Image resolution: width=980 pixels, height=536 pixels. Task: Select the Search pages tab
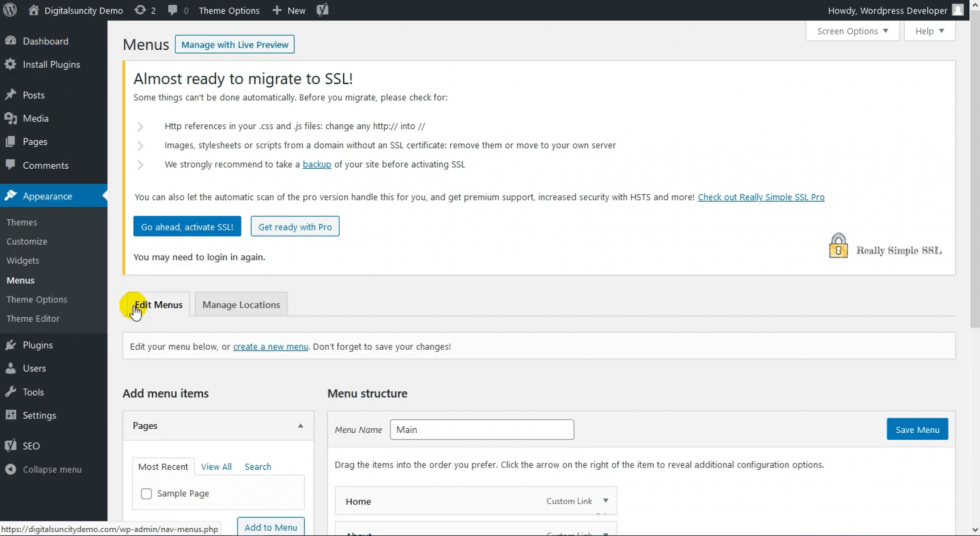258,467
